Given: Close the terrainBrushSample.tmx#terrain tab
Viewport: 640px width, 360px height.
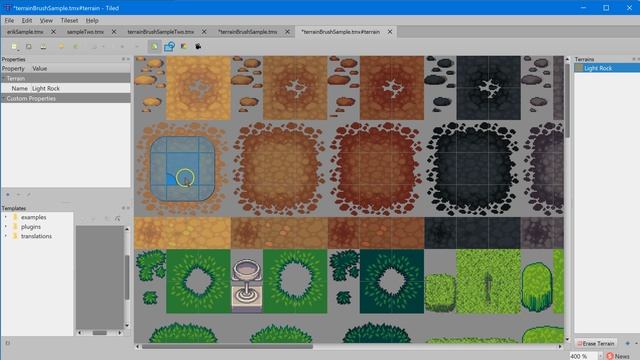Looking at the screenshot, I should [x=390, y=32].
